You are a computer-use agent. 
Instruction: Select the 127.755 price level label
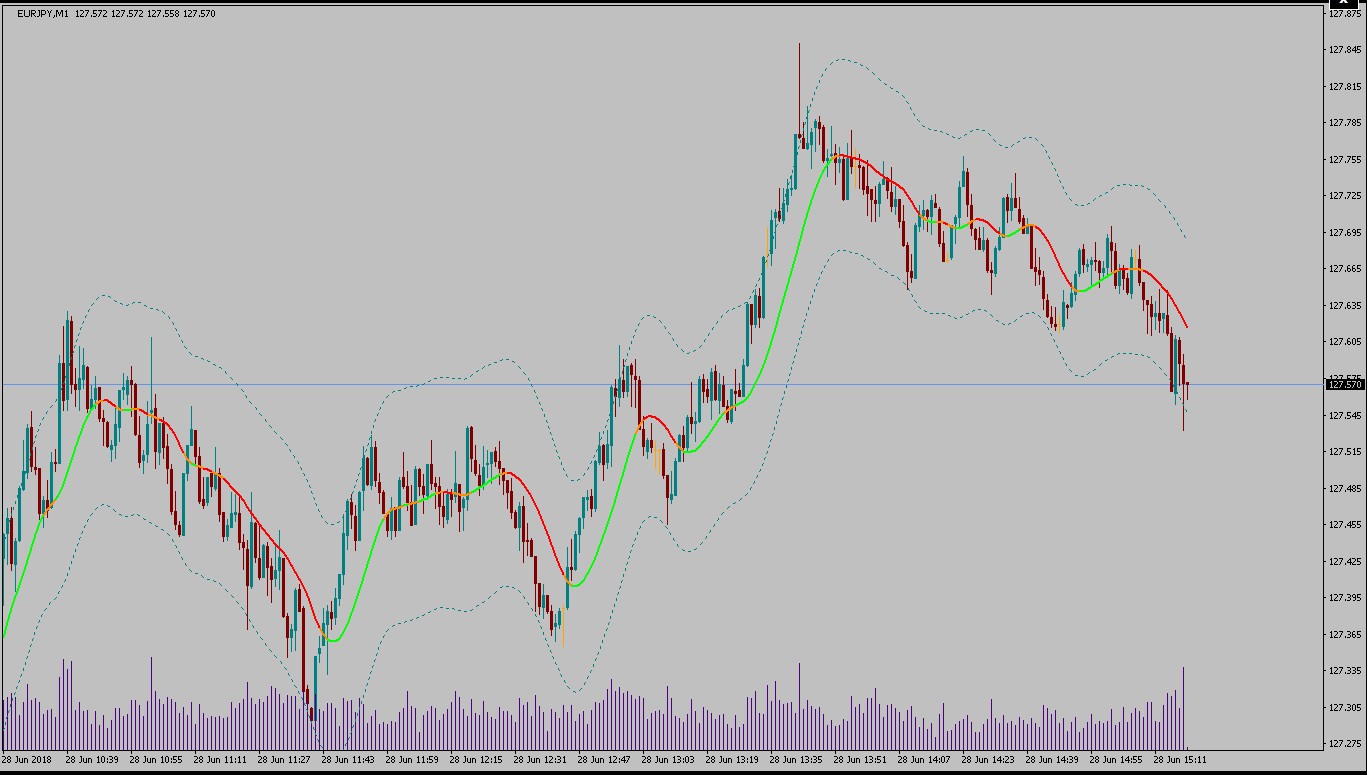(x=1346, y=160)
